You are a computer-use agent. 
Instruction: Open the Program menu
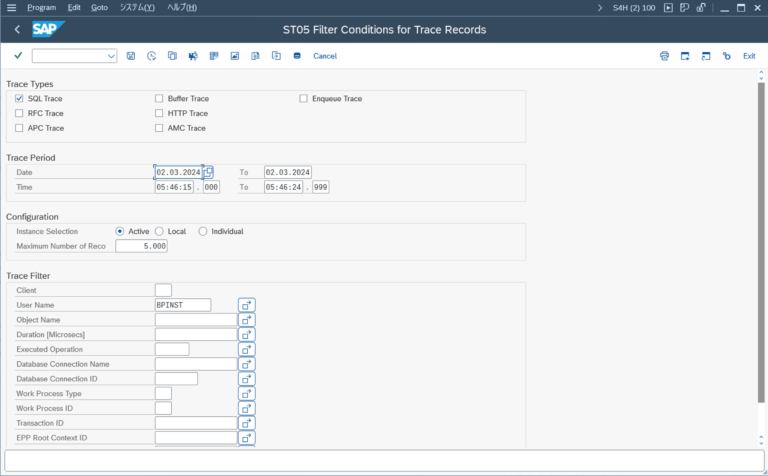(41, 7)
